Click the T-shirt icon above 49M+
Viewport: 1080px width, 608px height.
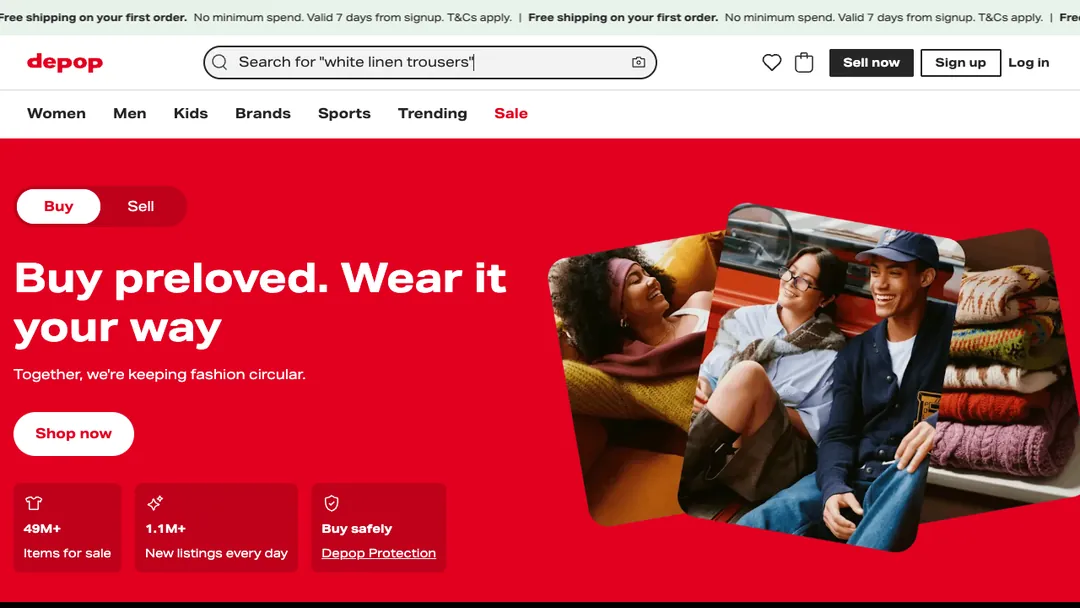click(33, 503)
